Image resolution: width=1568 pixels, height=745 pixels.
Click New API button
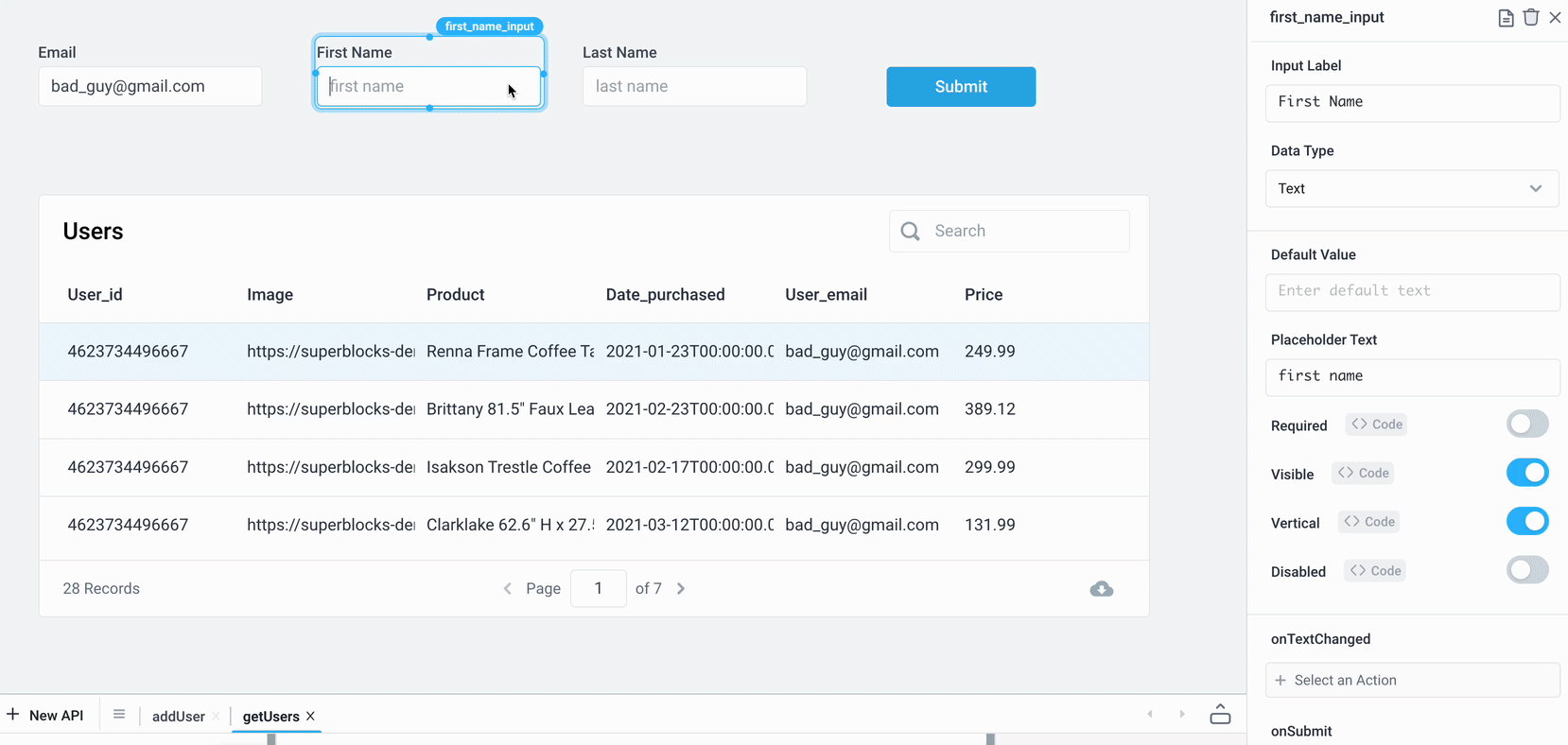pos(45,716)
